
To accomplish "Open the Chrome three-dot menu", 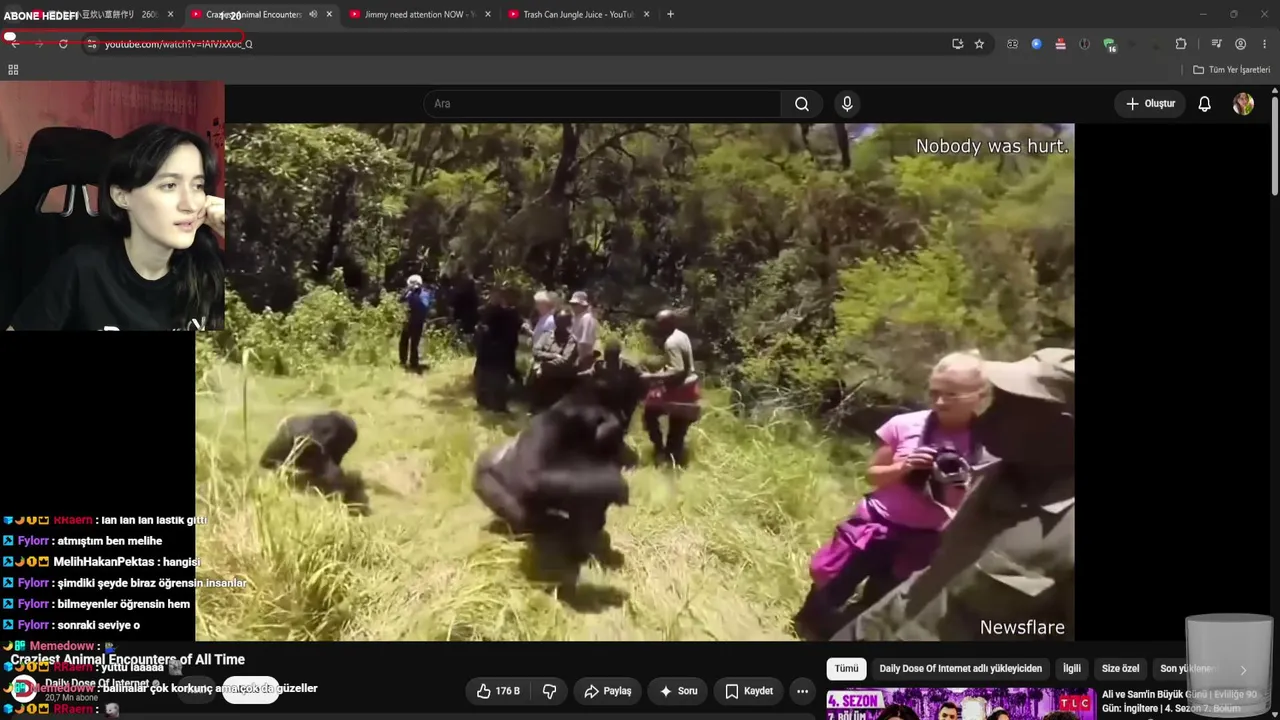I will pos(1265,44).
